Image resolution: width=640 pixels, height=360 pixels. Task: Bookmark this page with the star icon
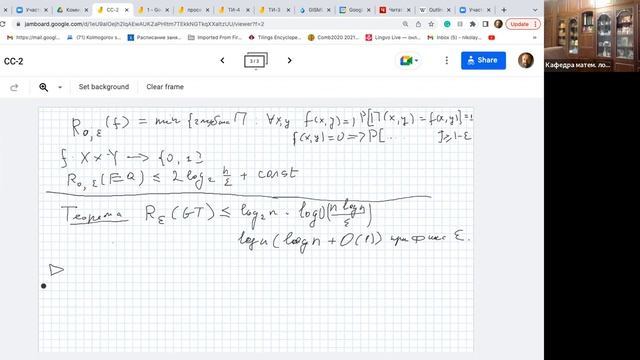tap(431, 24)
